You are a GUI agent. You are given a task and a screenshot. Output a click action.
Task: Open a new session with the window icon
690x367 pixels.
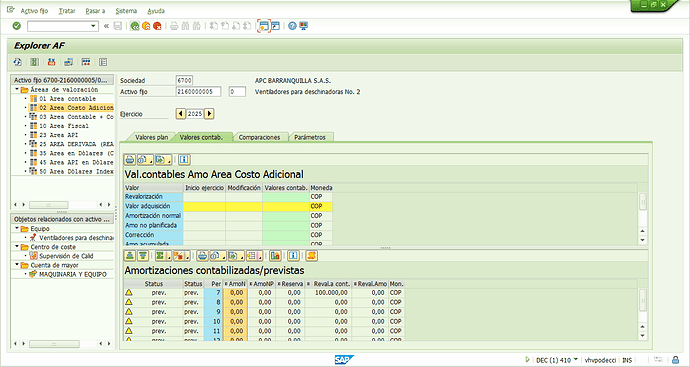pyautogui.click(x=264, y=26)
